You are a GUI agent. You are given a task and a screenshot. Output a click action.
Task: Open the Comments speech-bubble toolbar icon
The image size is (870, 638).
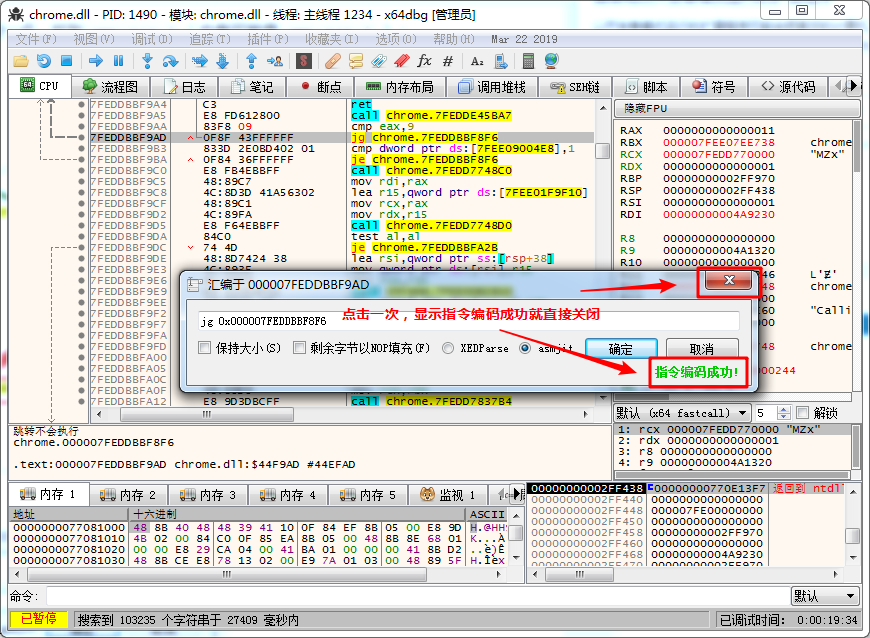[356, 61]
